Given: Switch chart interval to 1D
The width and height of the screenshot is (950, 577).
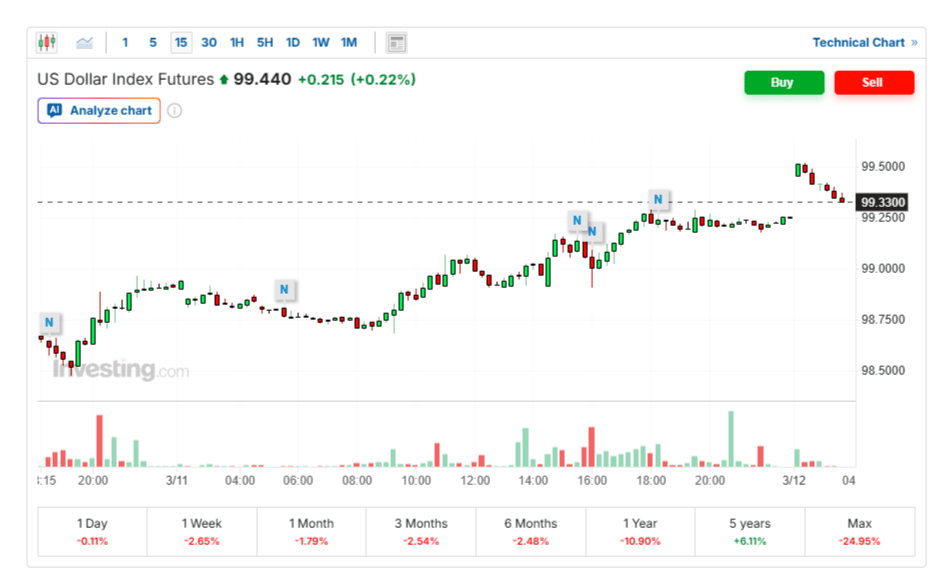Looking at the screenshot, I should click(x=293, y=42).
